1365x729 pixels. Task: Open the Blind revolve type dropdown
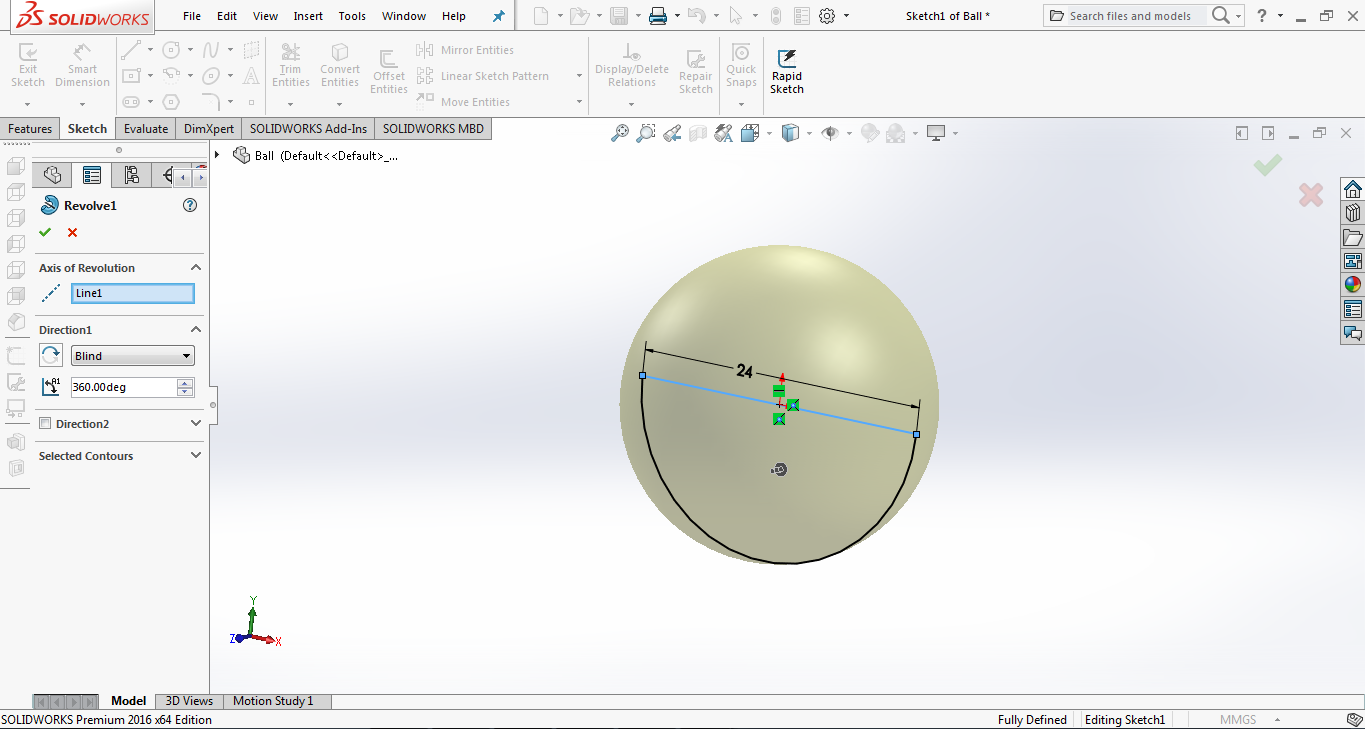(x=133, y=356)
